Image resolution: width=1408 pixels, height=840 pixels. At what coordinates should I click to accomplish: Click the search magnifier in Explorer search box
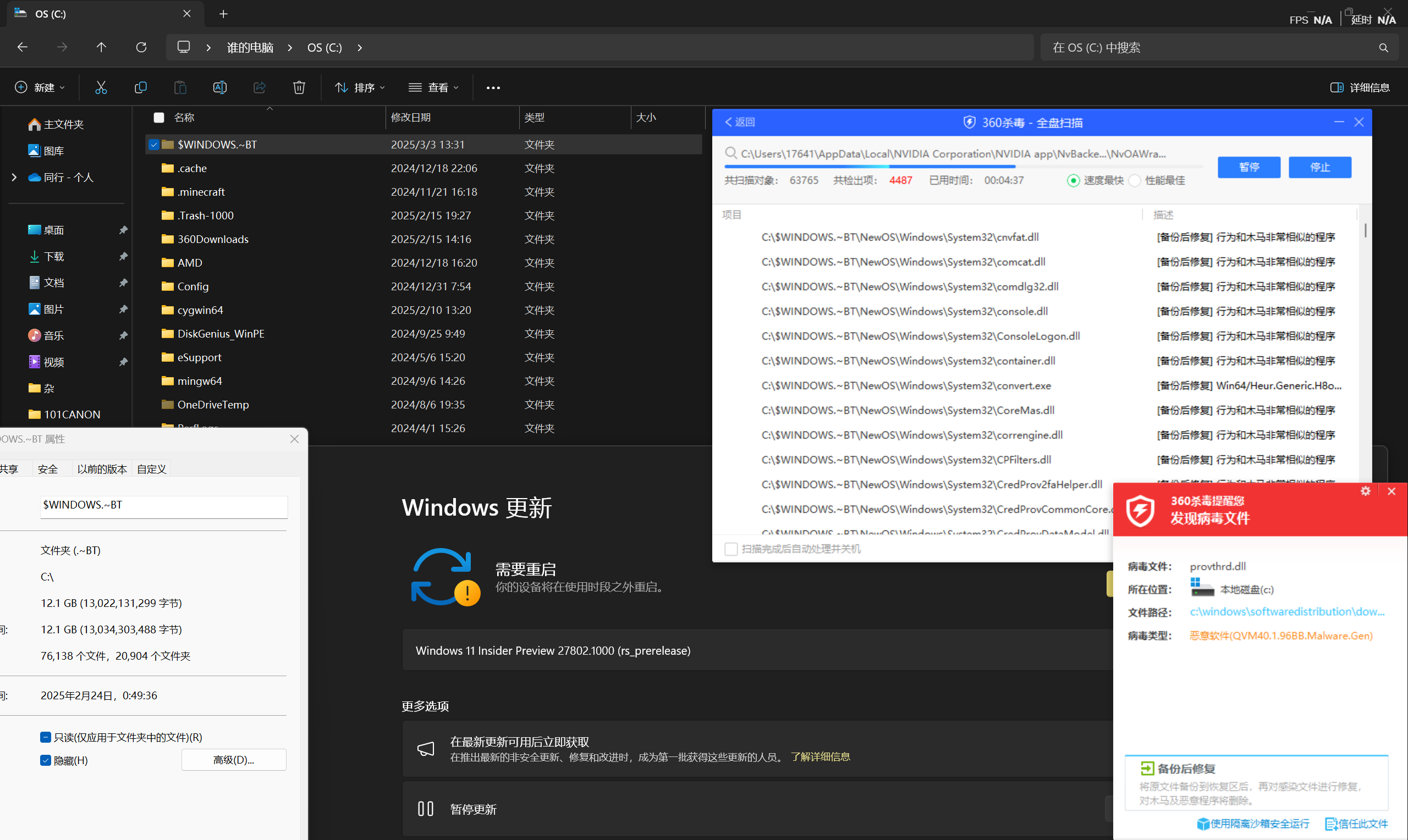(1383, 47)
